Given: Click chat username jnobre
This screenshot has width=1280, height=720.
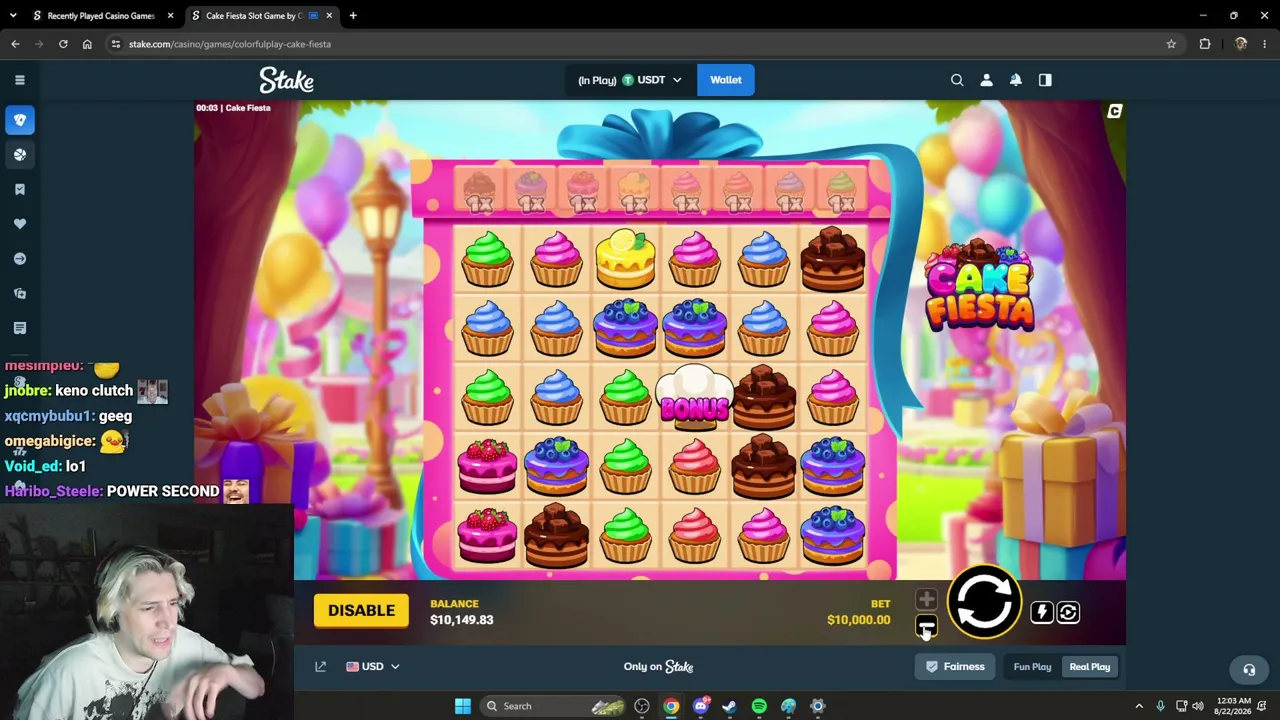Looking at the screenshot, I should point(28,391).
